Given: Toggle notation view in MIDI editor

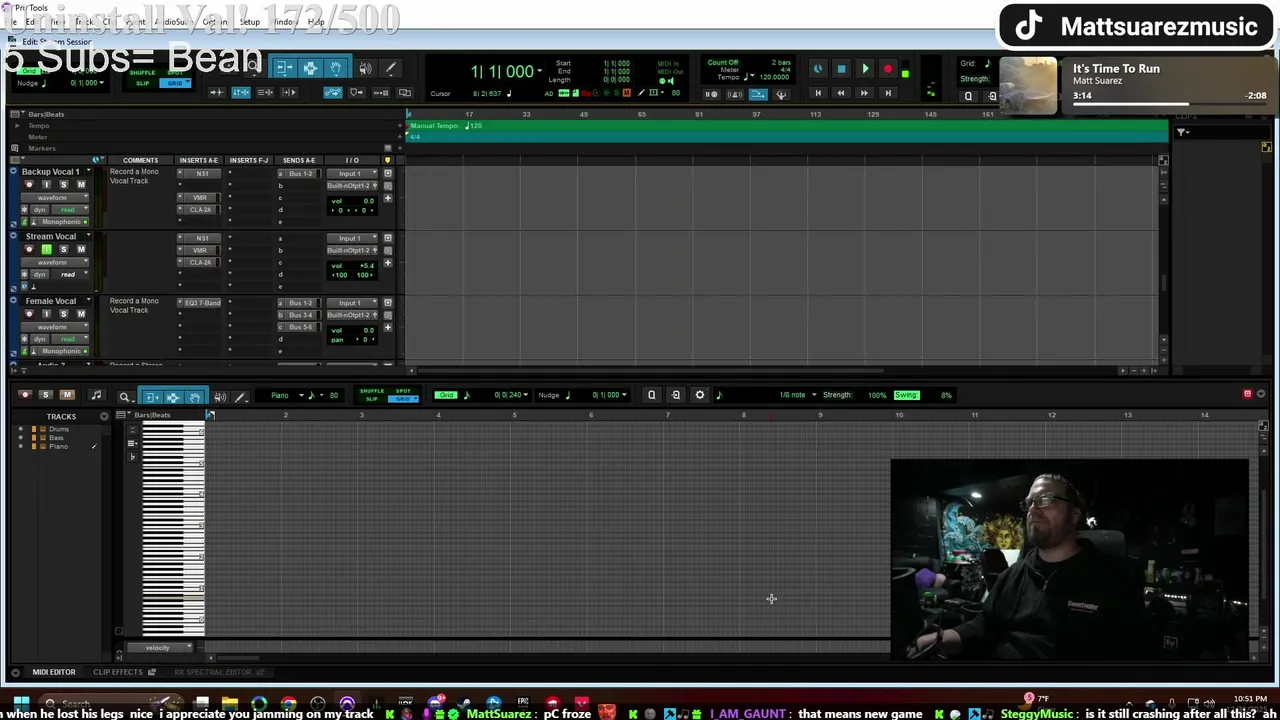Looking at the screenshot, I should pos(96,395).
